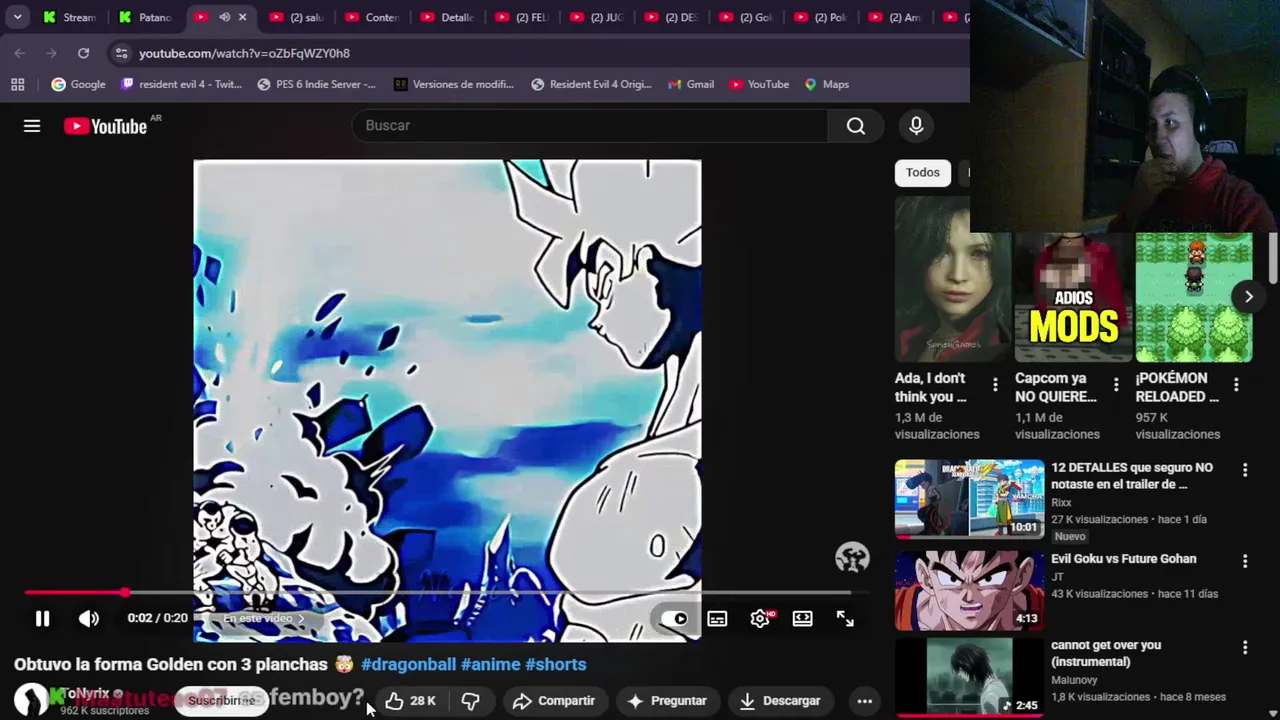Click the youtube.com address bar URL
Image resolution: width=1280 pixels, height=720 pixels.
[244, 53]
